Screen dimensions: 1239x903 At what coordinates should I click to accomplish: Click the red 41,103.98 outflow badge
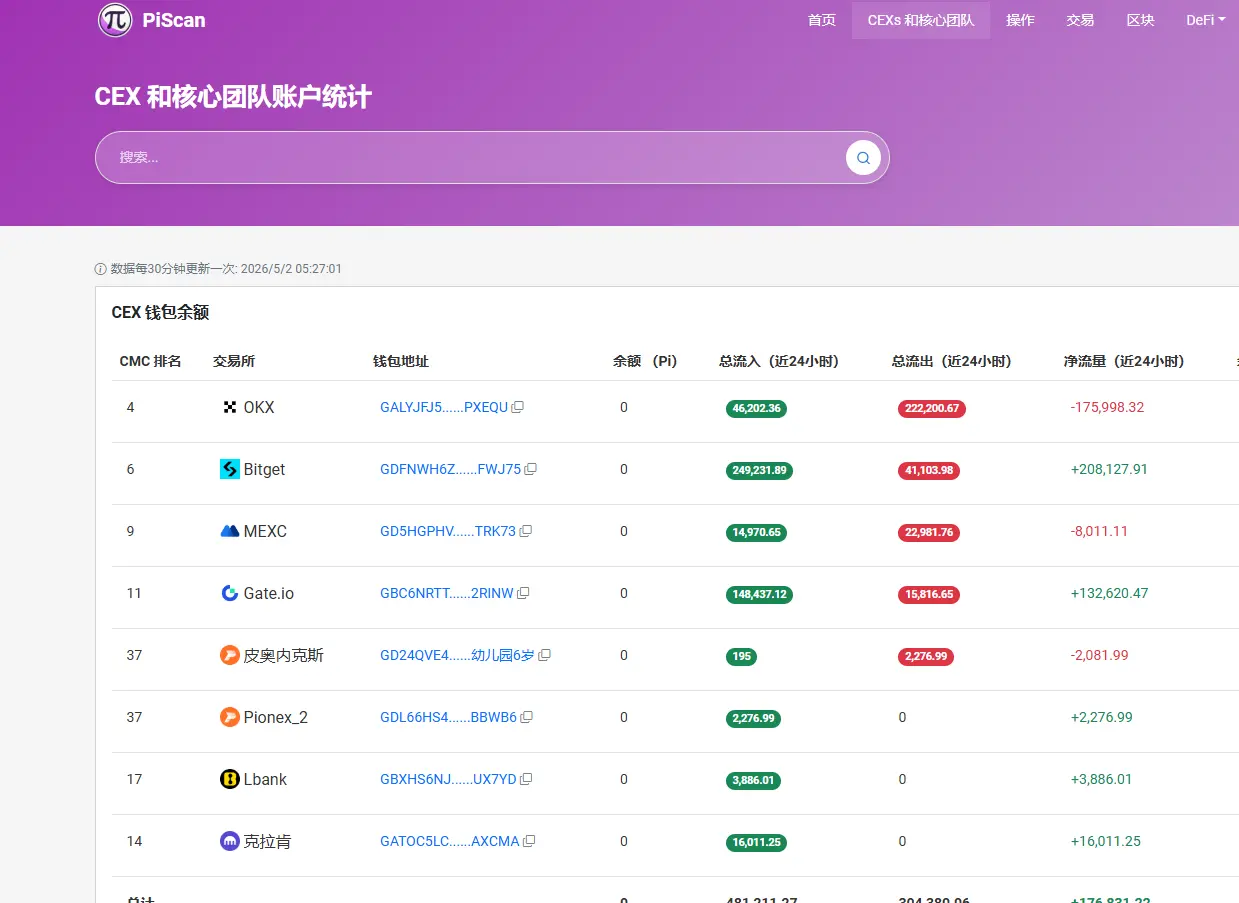click(x=929, y=470)
